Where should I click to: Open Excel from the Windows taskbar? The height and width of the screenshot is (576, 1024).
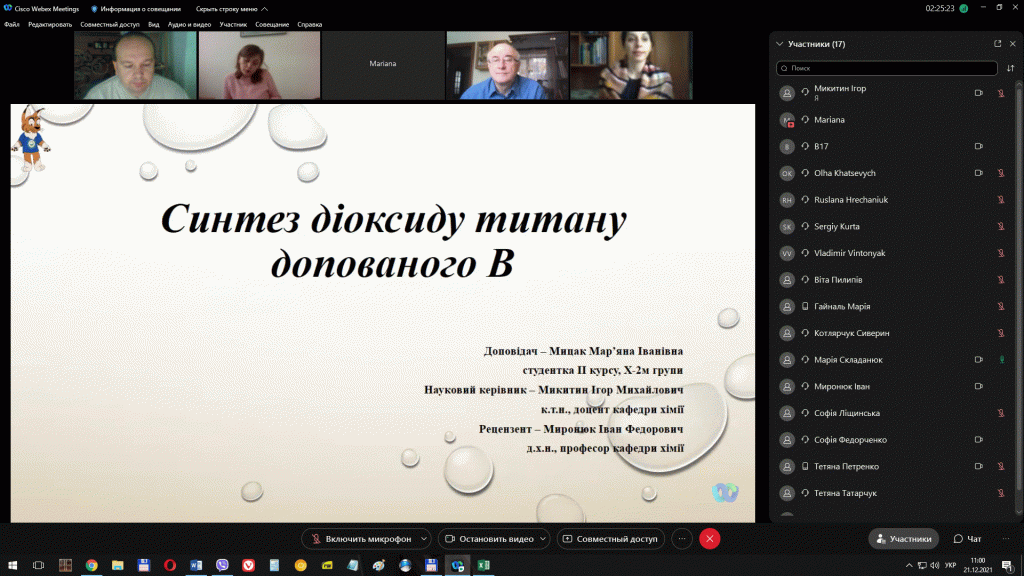[x=483, y=565]
